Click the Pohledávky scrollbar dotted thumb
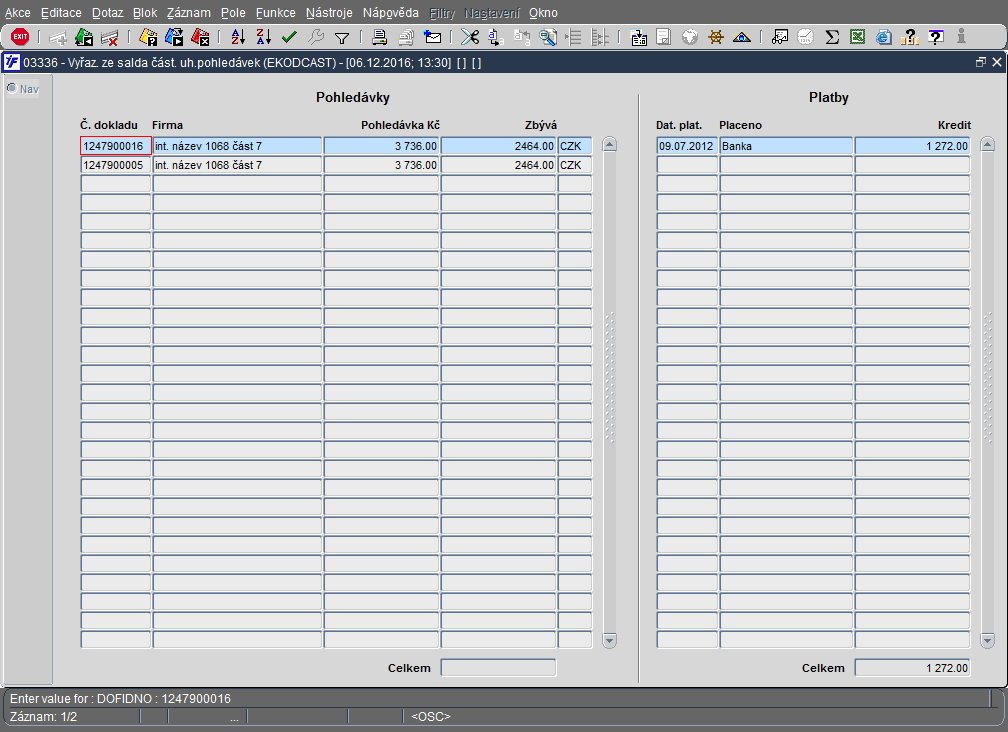This screenshot has width=1008, height=732. point(609,377)
